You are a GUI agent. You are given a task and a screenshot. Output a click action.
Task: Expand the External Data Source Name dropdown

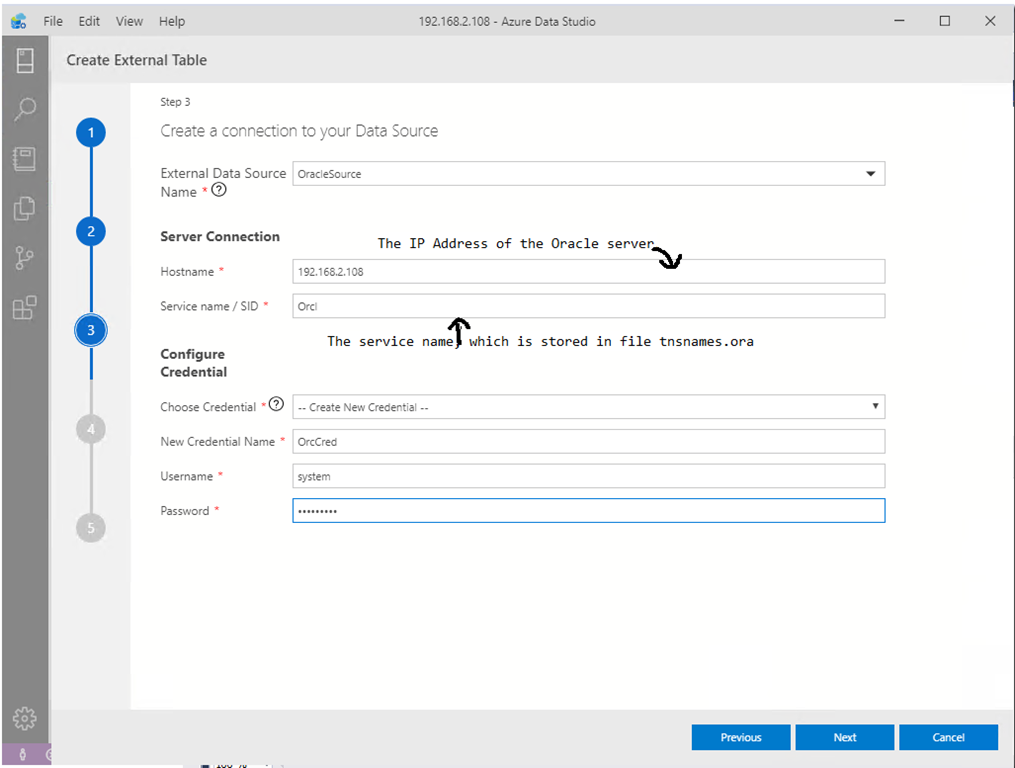869,174
